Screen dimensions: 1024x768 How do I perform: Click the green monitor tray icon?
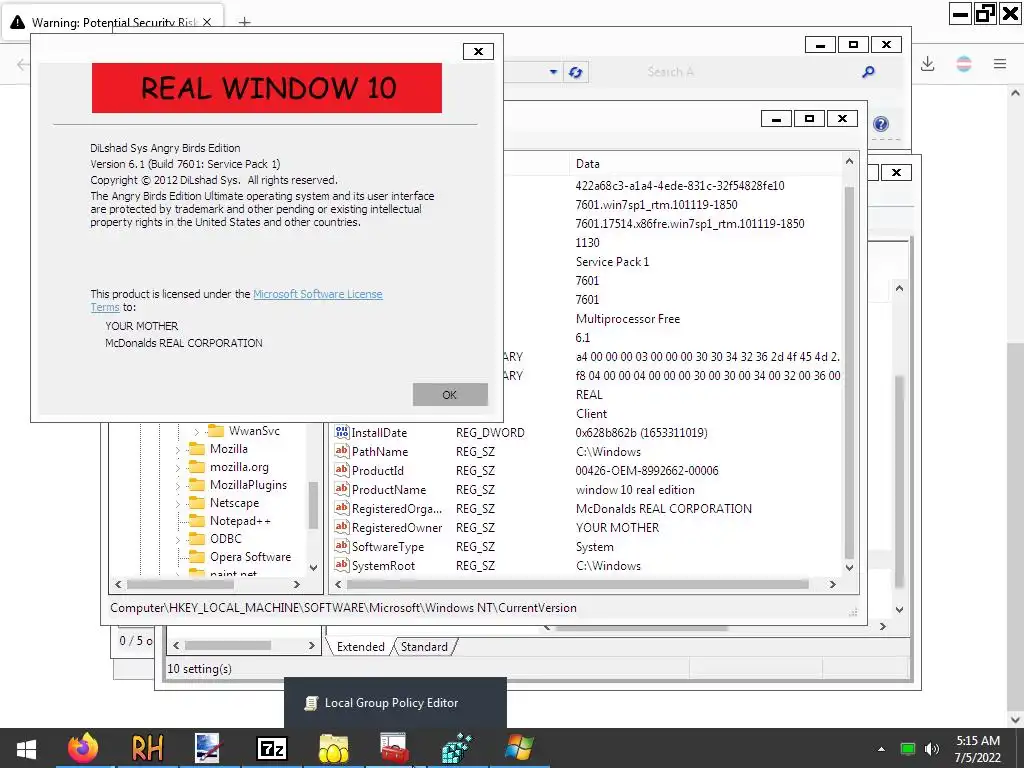point(907,749)
